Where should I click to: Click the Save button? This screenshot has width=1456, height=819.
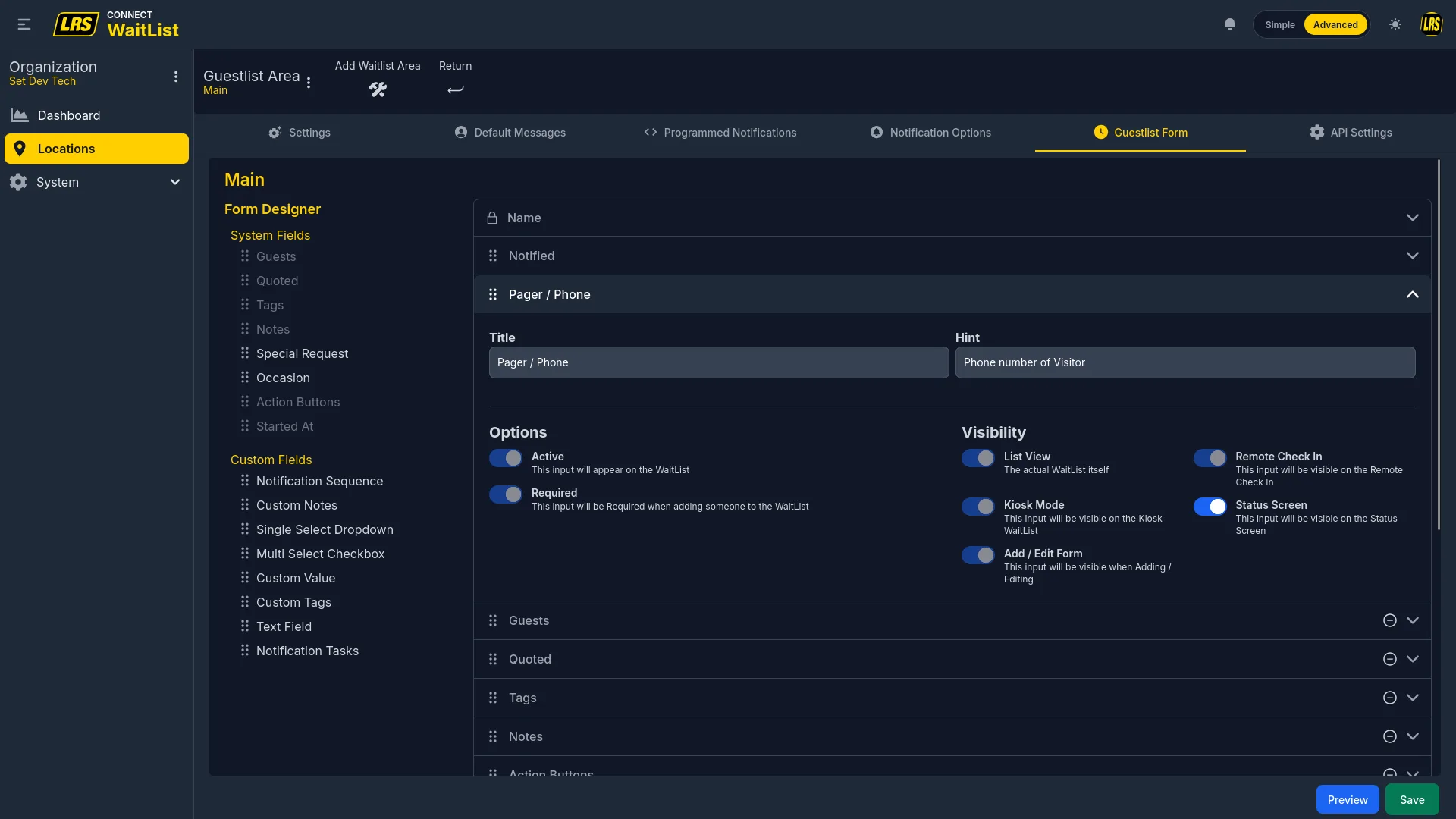(1412, 799)
